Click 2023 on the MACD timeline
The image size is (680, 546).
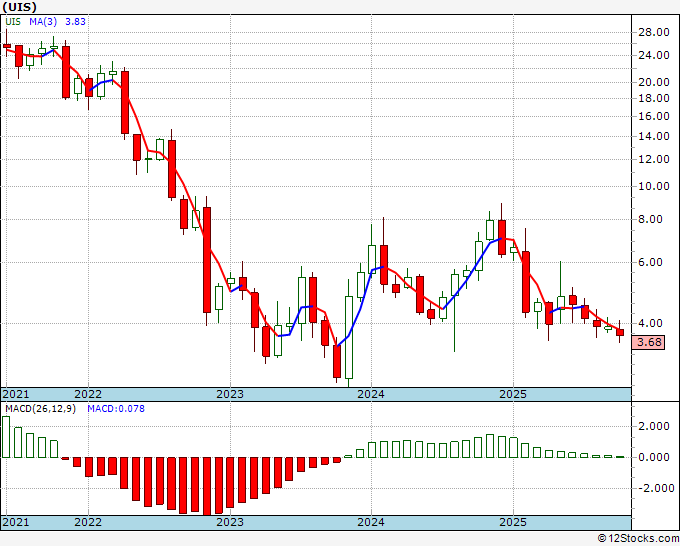[230, 522]
